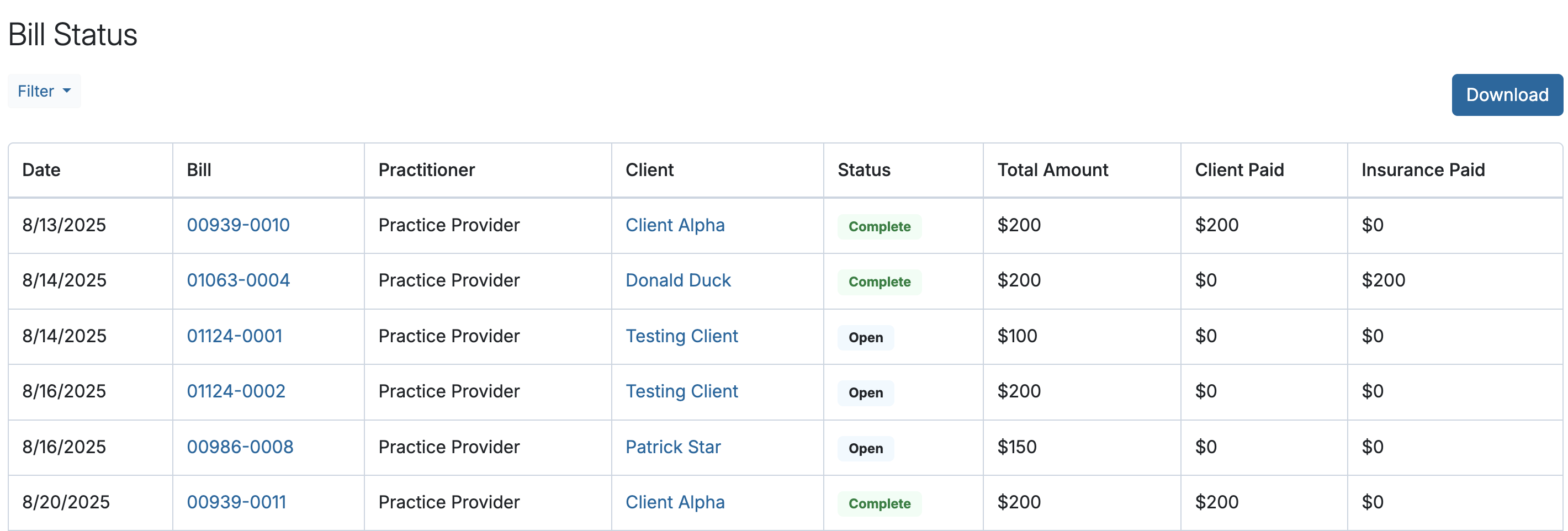
Task: Open bill 00986-0008
Action: pos(240,447)
